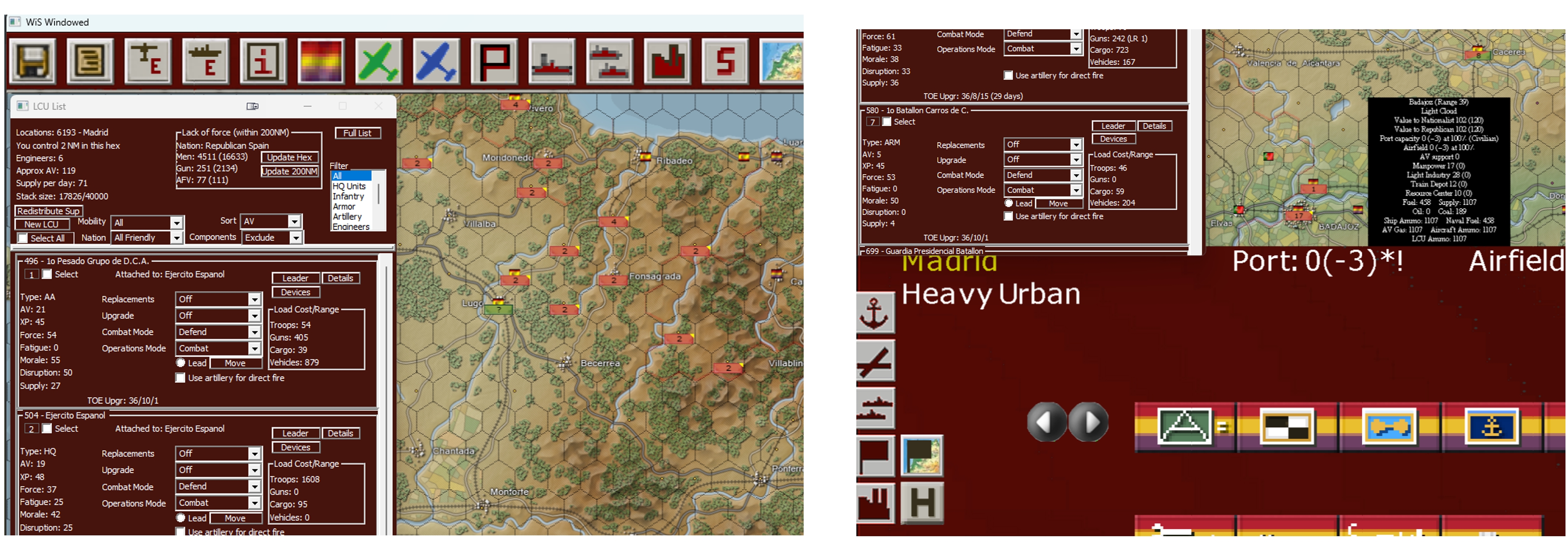Screen dimensions: 1568x550
Task: Click the H button in bottom panel
Action: [x=922, y=502]
